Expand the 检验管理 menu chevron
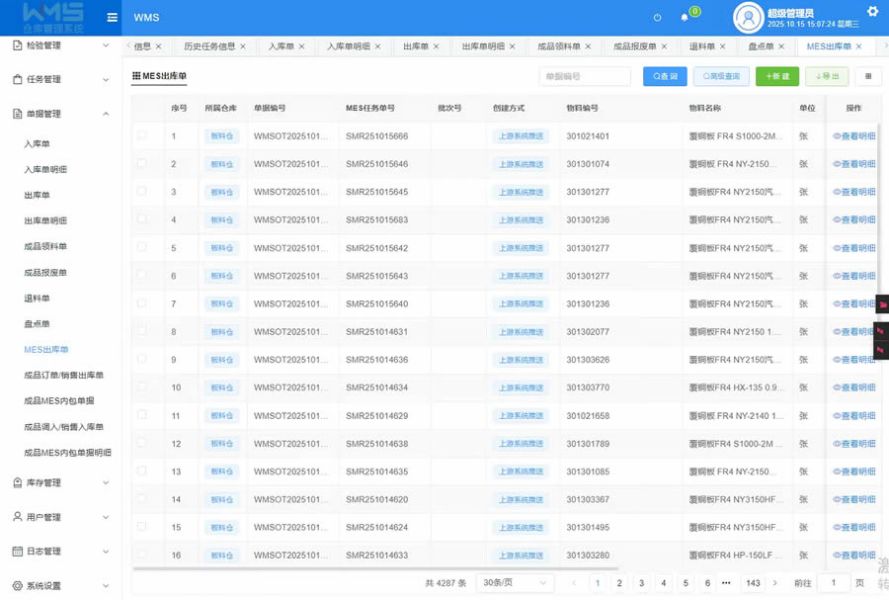Screen dimensions: 889x600 click(106, 45)
